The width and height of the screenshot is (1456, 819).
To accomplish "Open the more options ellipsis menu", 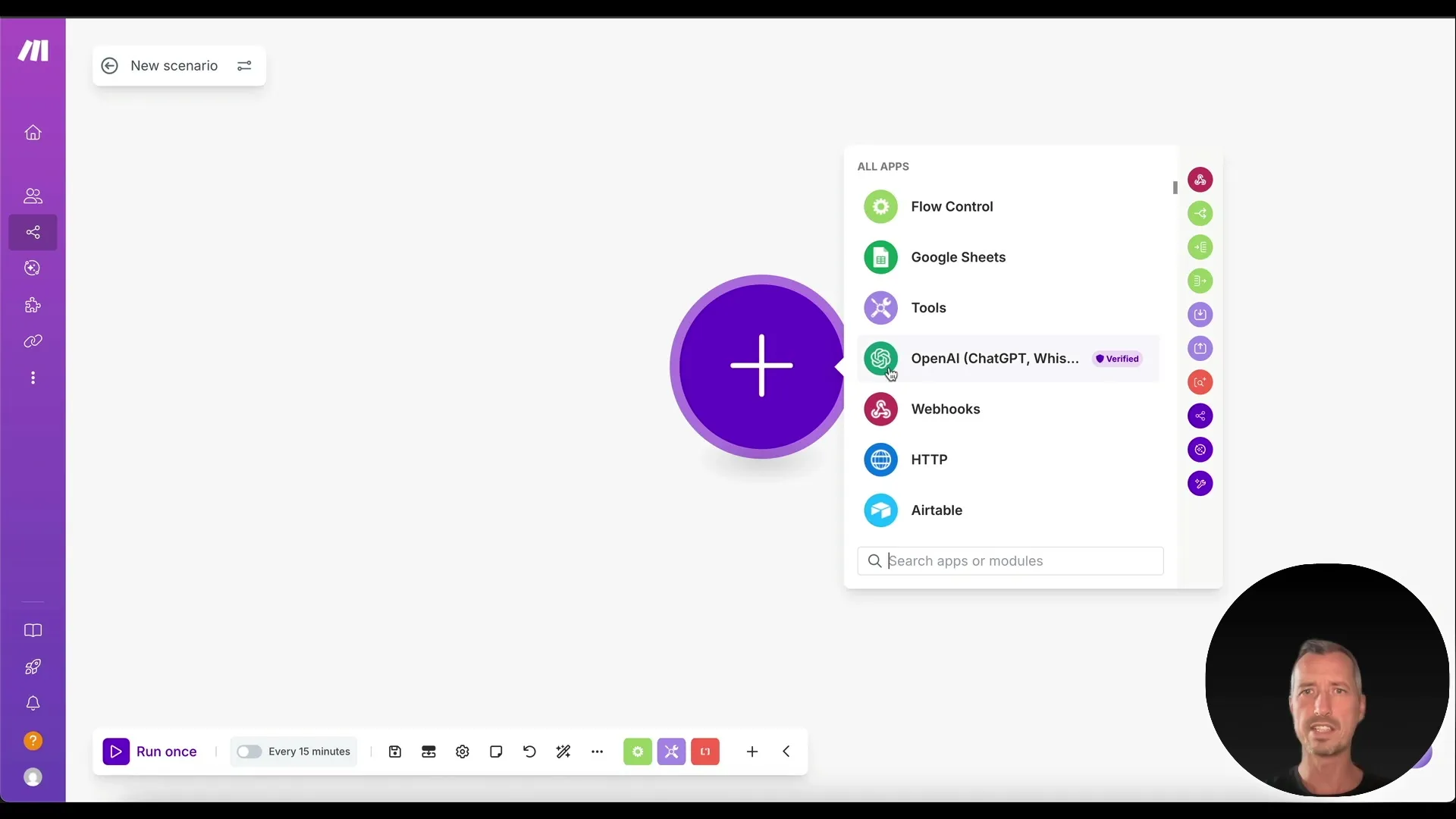I will tap(598, 752).
